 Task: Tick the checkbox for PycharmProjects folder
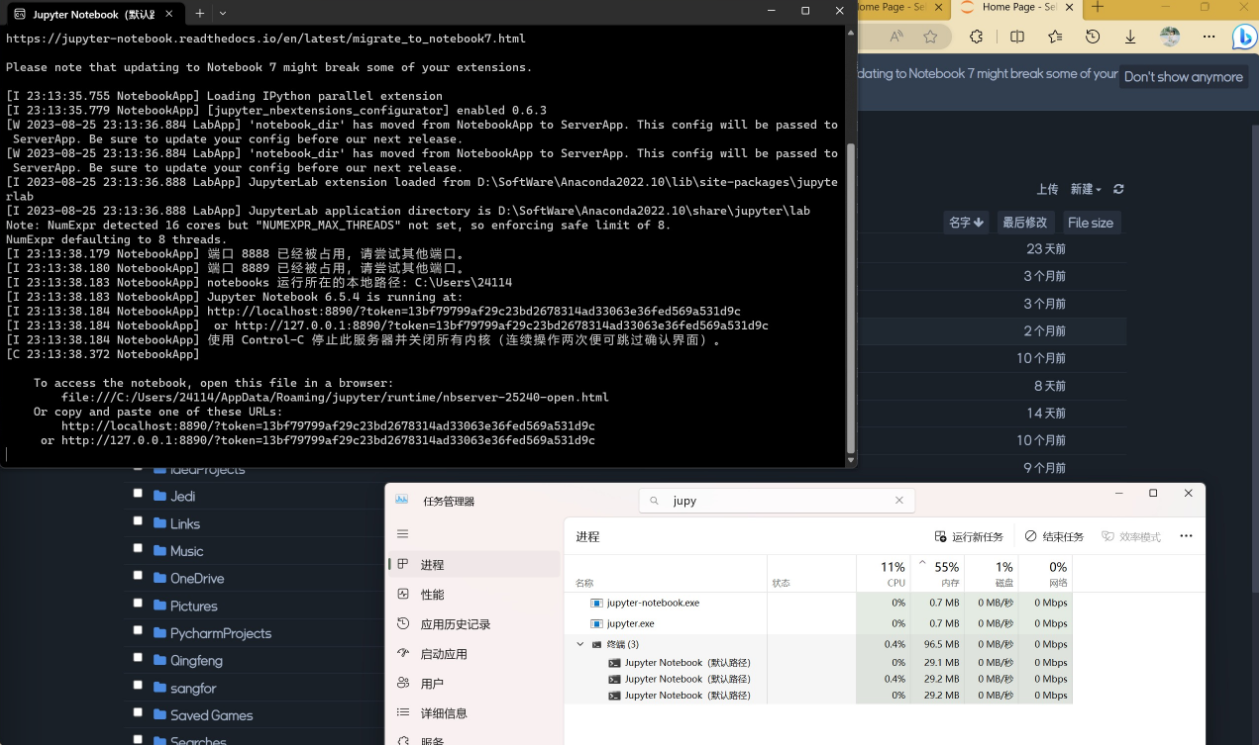(x=138, y=632)
